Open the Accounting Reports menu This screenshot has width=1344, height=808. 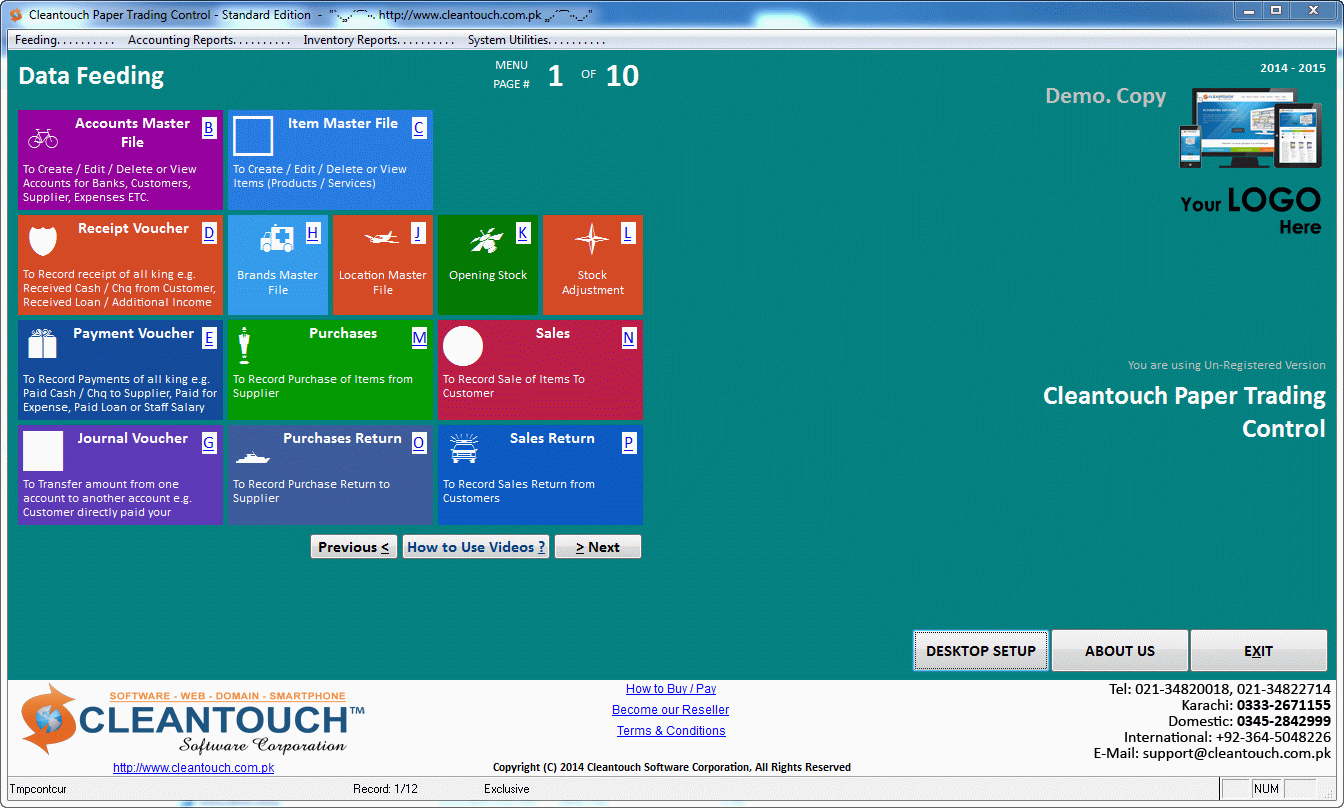209,40
